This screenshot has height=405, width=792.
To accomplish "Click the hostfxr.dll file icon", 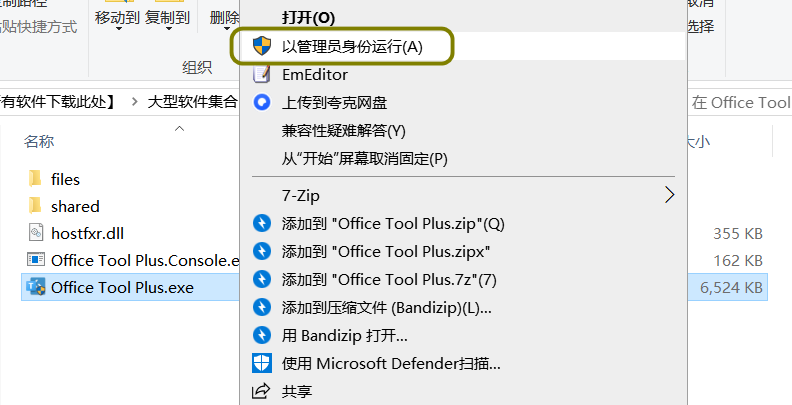I will [35, 233].
